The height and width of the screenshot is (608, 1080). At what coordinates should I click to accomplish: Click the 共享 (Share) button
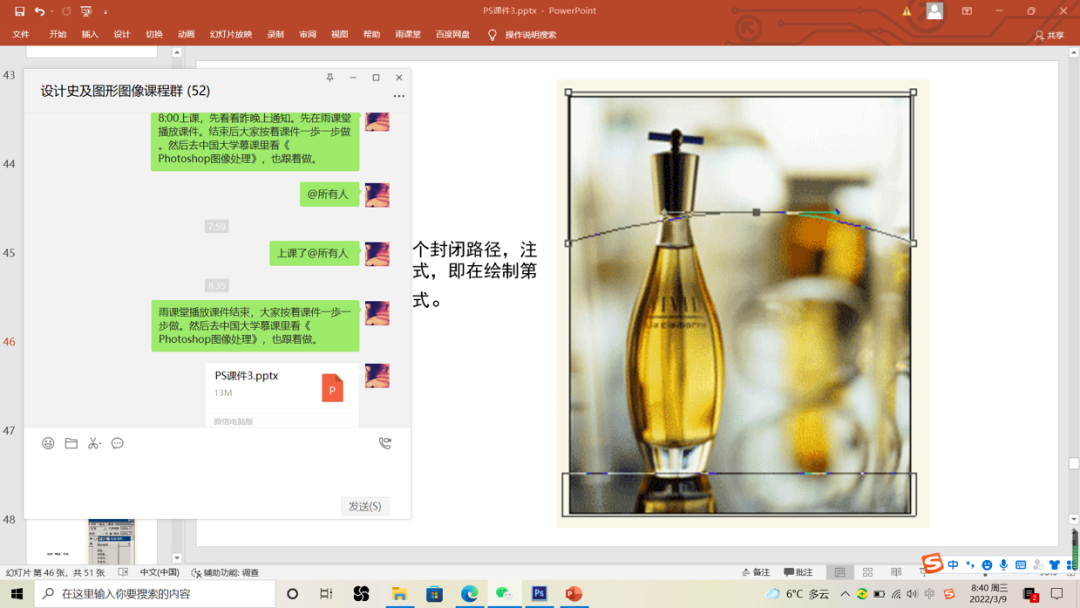pos(1050,35)
